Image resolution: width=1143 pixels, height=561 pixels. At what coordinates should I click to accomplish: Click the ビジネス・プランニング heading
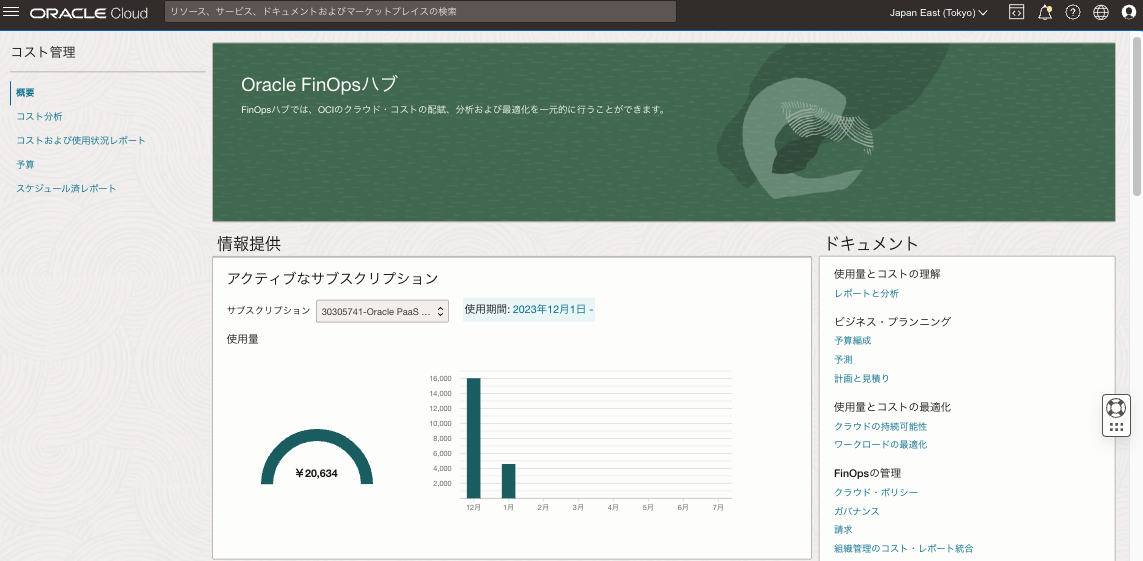click(x=892, y=321)
